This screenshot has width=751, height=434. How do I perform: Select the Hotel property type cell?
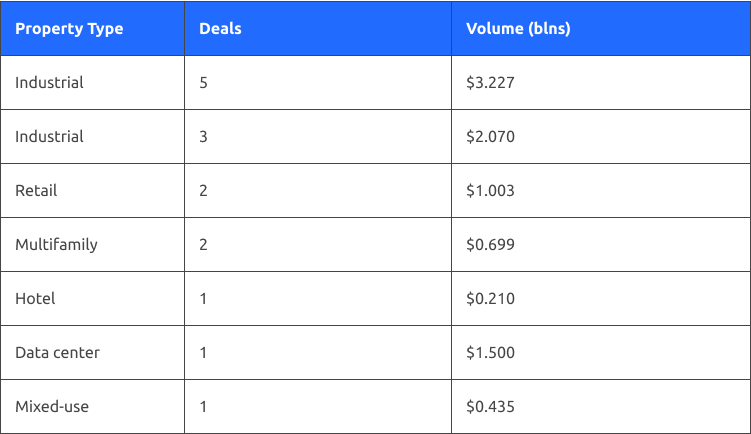35,298
